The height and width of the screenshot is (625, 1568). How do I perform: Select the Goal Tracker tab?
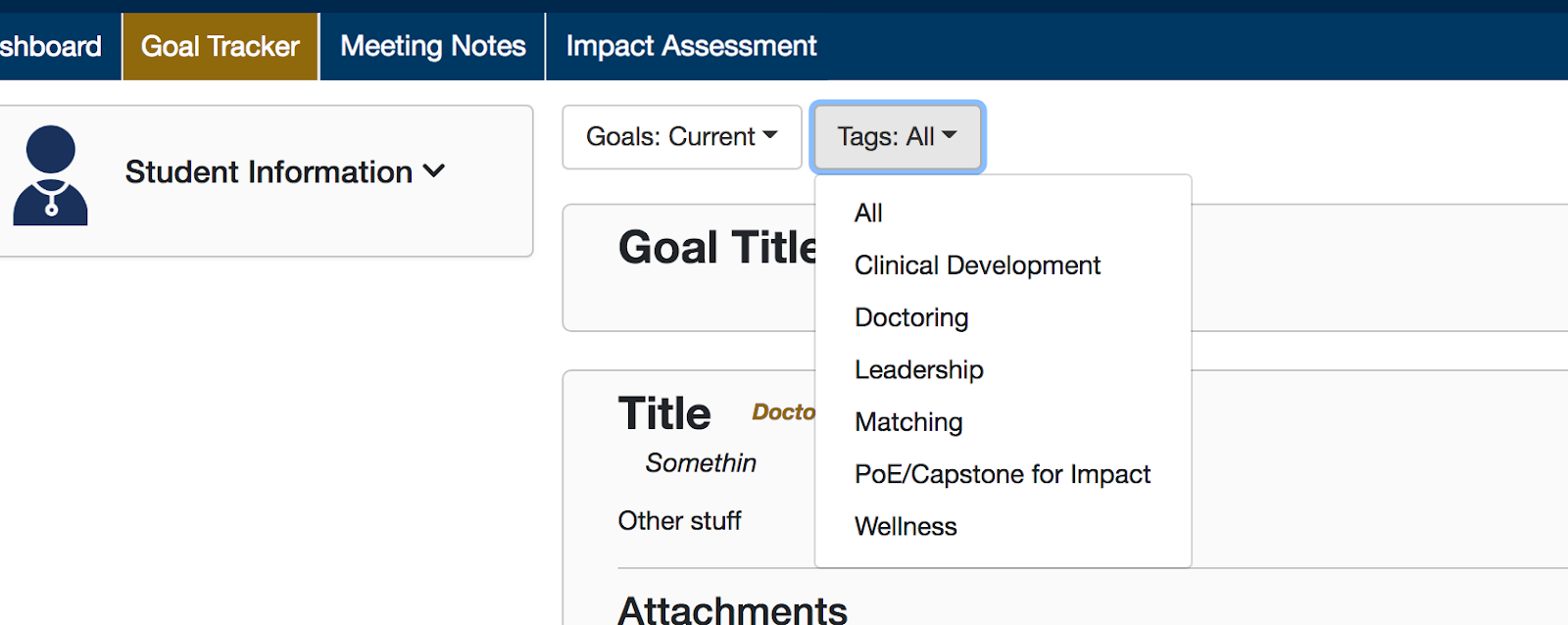(x=220, y=46)
